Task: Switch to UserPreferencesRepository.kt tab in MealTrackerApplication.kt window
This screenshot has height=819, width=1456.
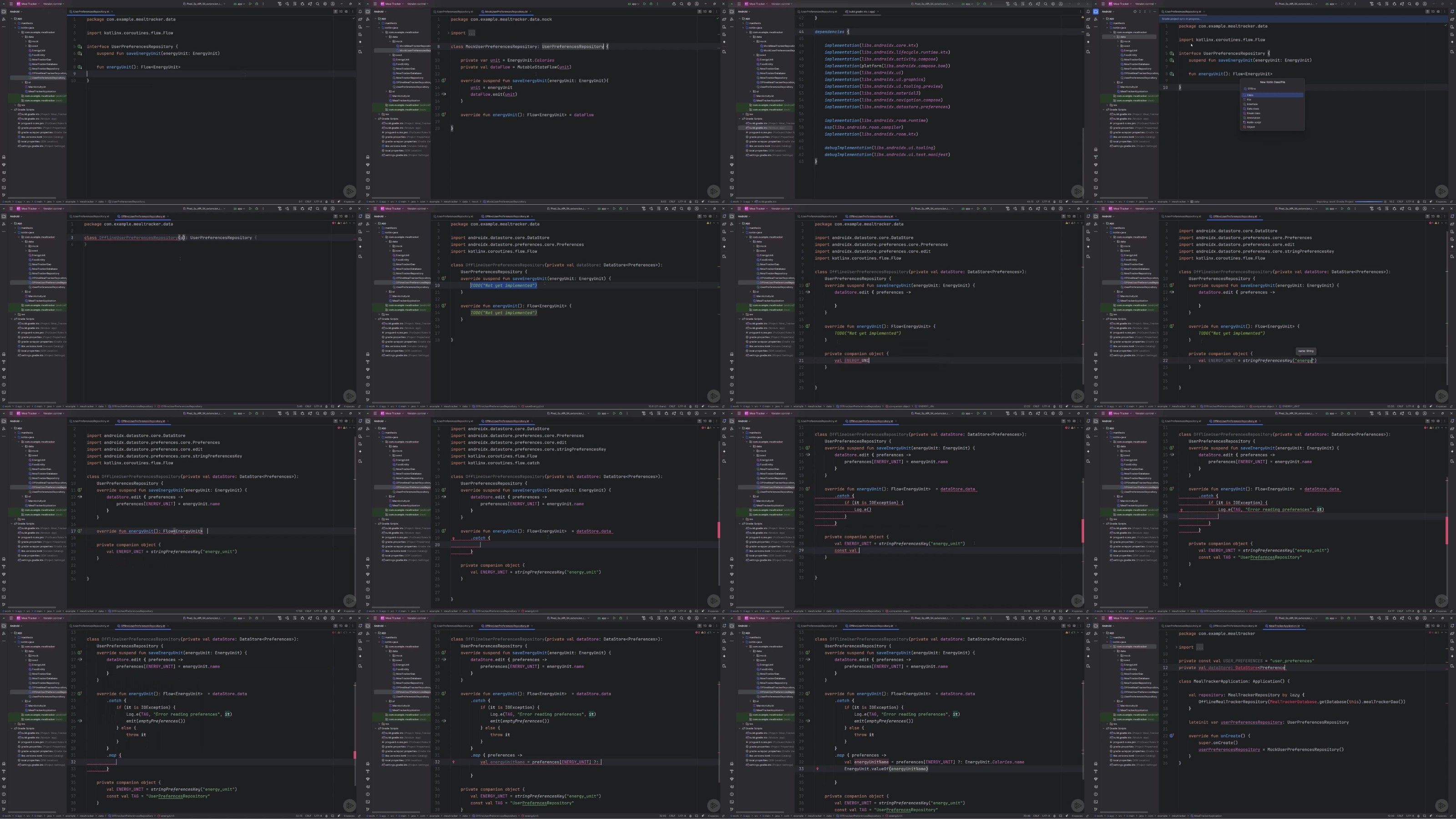Action: pyautogui.click(x=1181, y=626)
